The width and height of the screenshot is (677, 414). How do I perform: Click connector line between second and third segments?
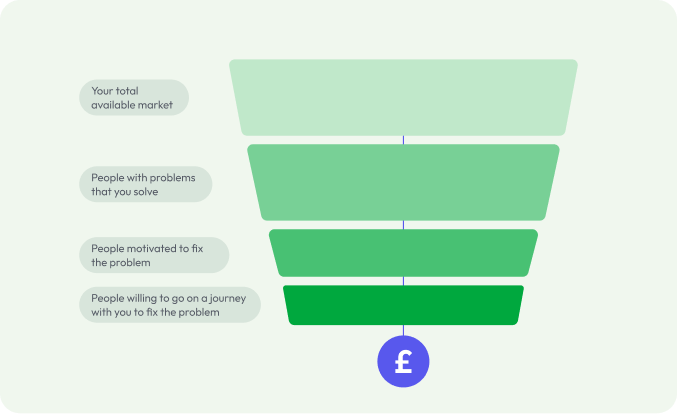[403, 225]
